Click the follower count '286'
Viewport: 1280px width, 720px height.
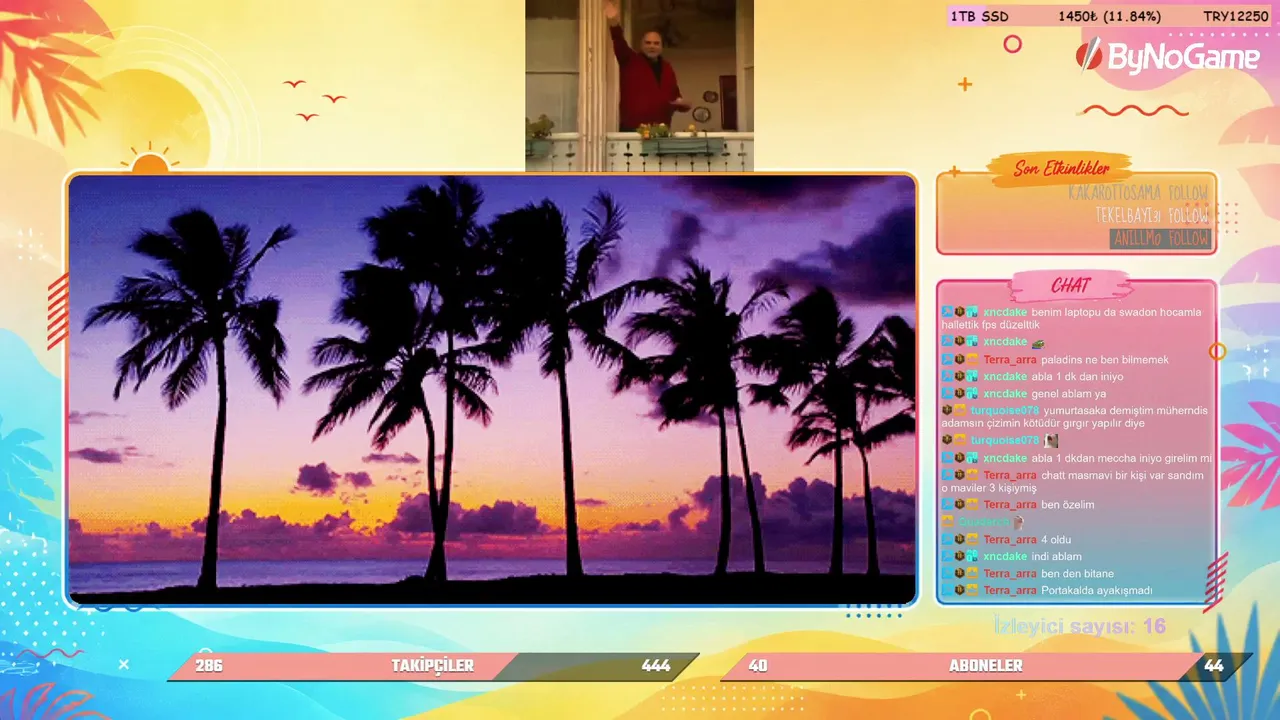click(209, 666)
